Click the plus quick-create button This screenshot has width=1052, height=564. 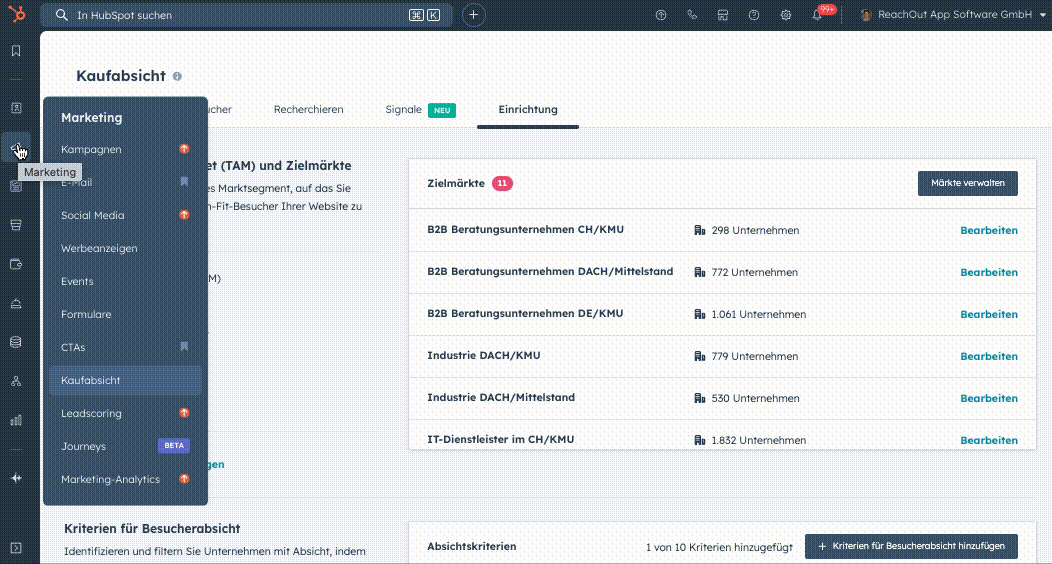point(474,15)
